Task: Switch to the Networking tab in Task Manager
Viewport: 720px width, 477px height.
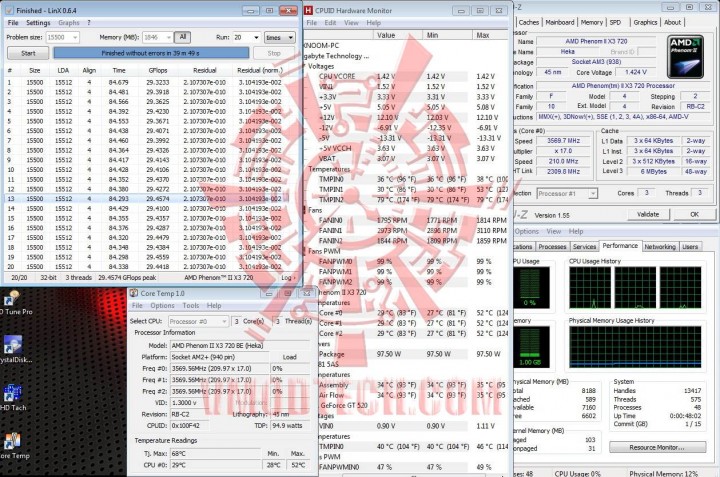Action: click(660, 247)
